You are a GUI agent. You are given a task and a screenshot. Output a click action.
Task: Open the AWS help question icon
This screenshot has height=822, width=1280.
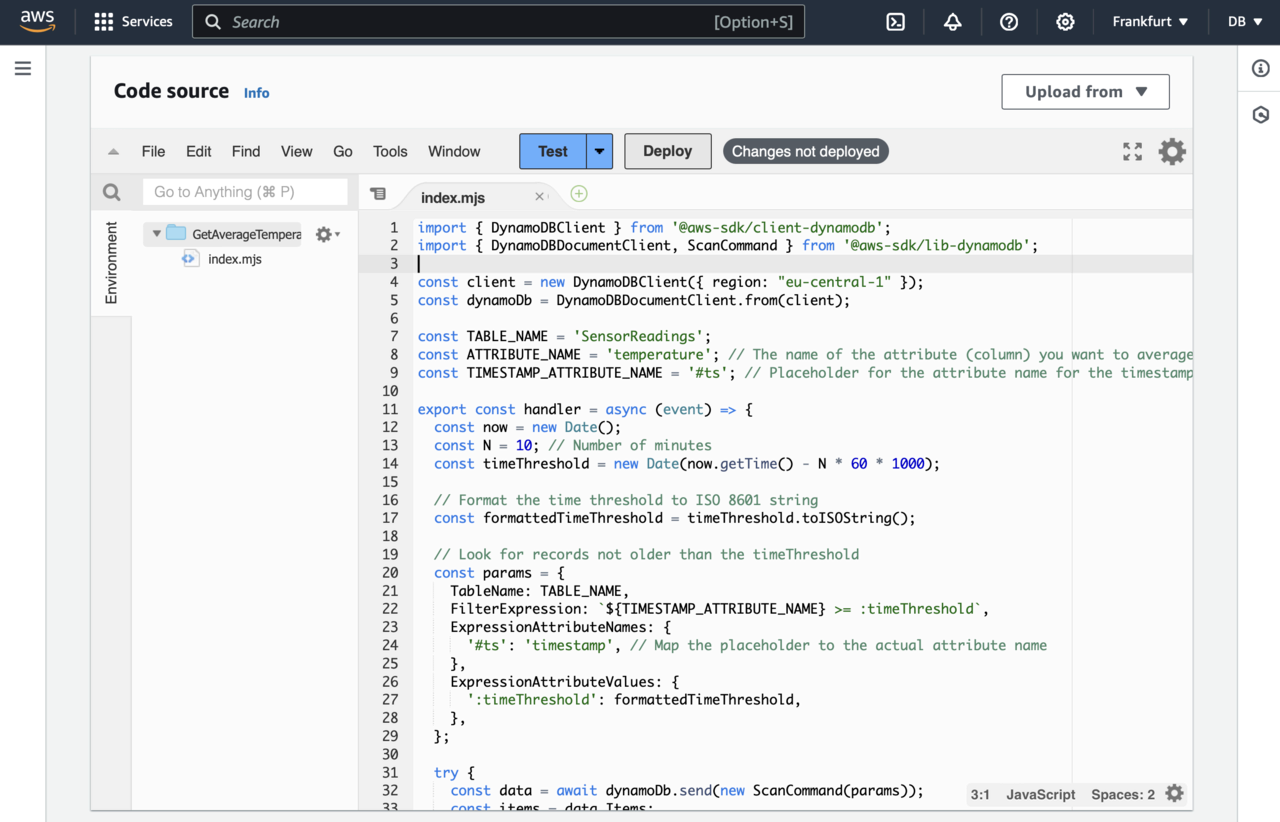tap(1009, 22)
